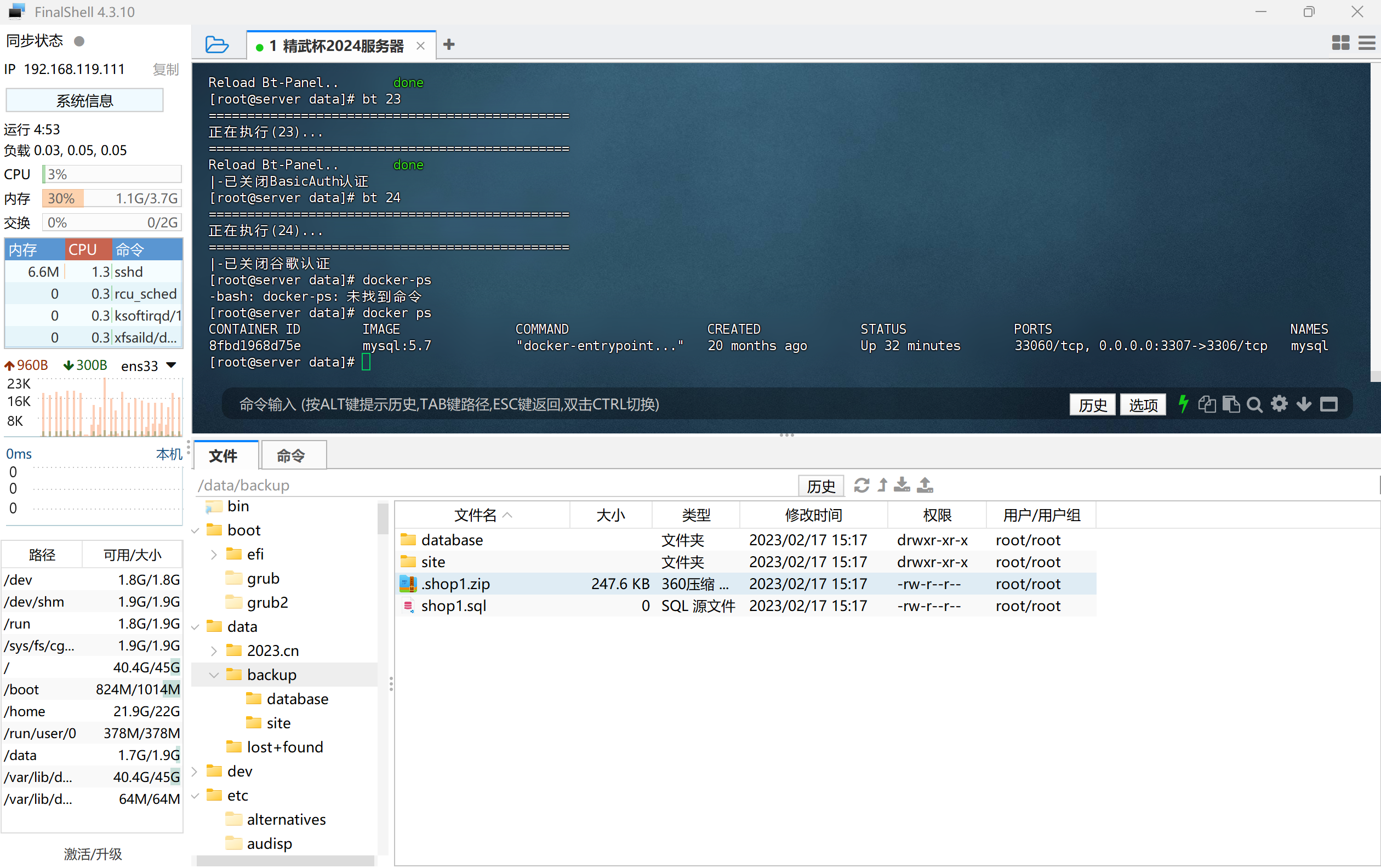Open terminal search magnifier icon
The height and width of the screenshot is (868, 1381).
1254,405
